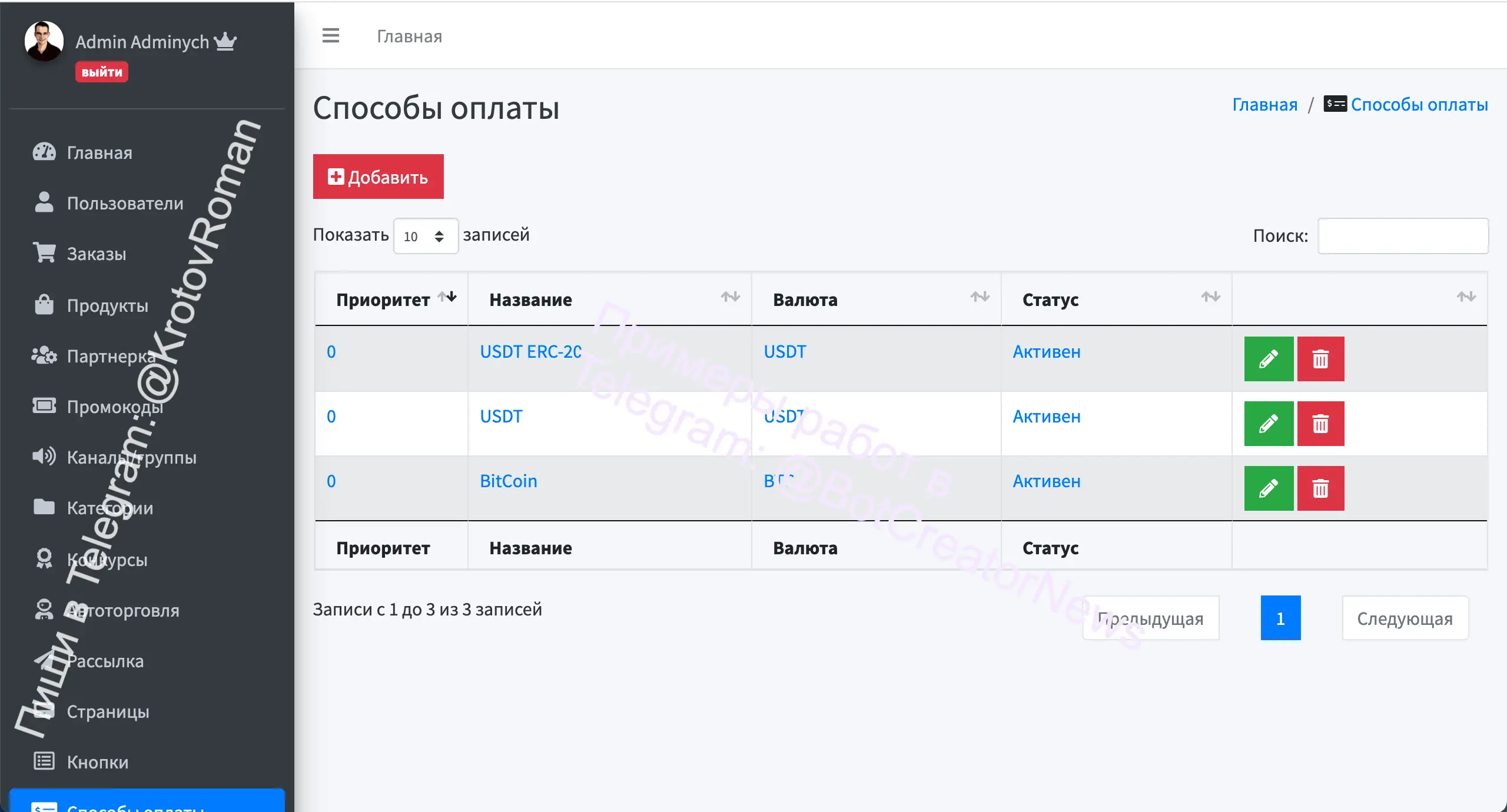1507x812 pixels.
Task: Select Заказы in the sidebar menu
Action: tap(97, 254)
